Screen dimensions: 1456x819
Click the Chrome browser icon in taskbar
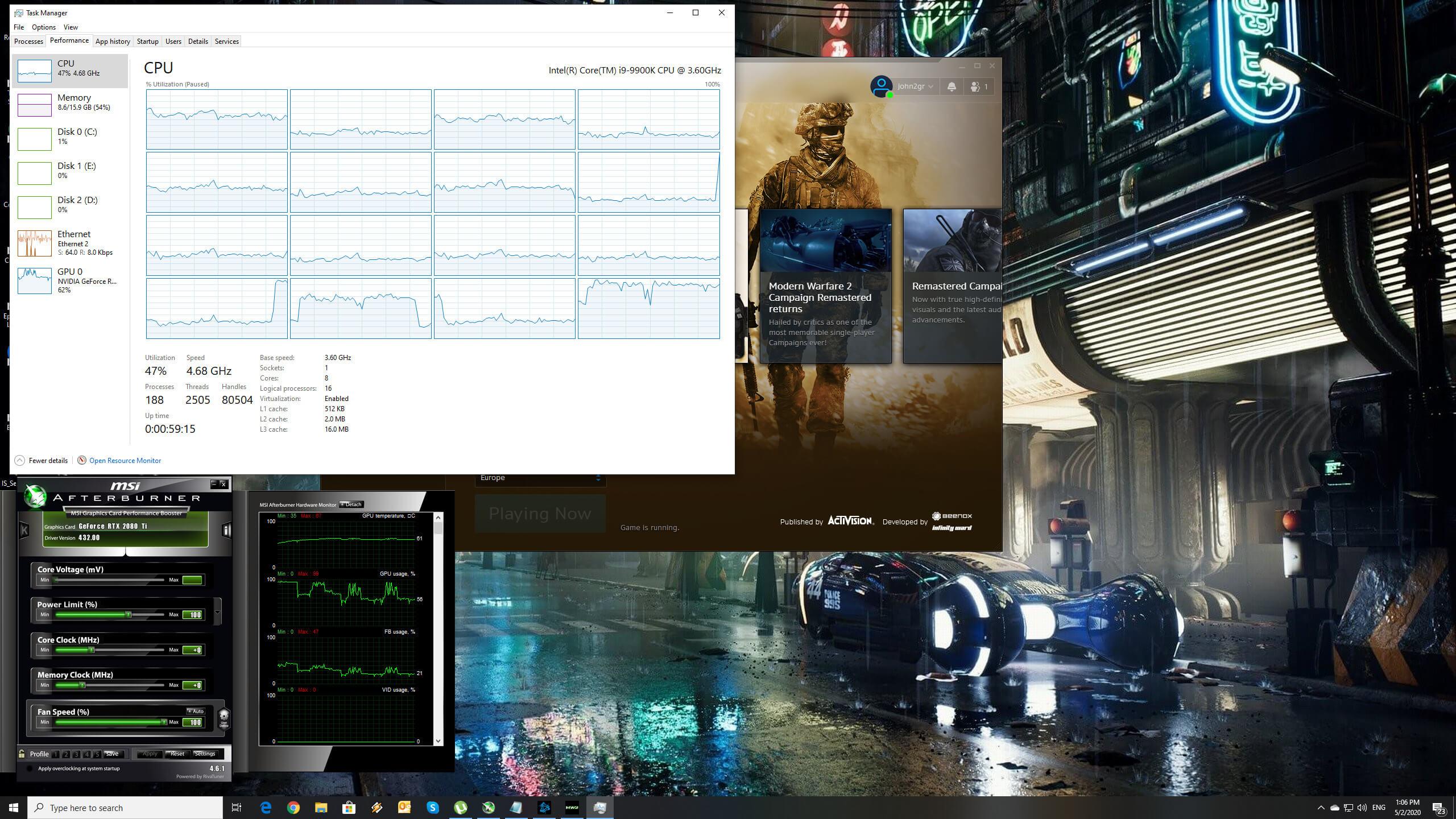coord(293,807)
